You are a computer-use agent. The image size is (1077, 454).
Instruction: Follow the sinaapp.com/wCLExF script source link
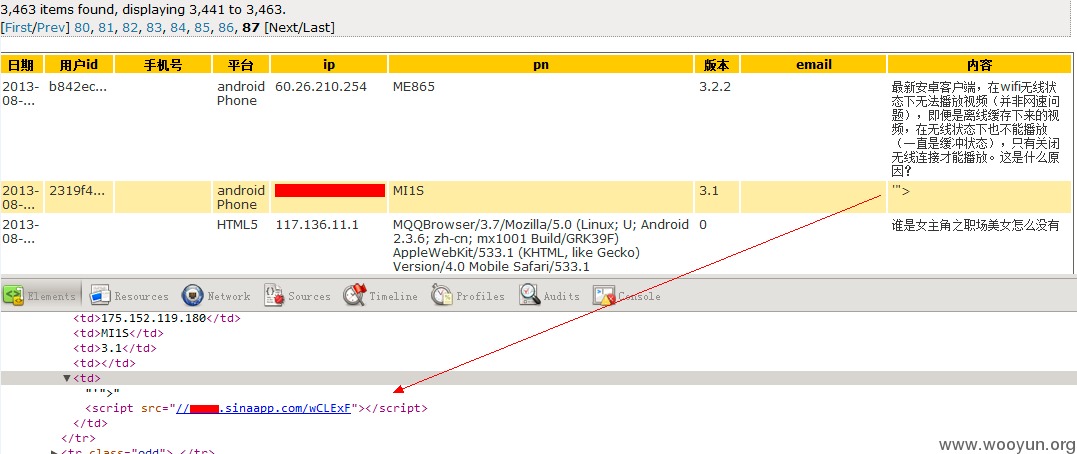(266, 408)
